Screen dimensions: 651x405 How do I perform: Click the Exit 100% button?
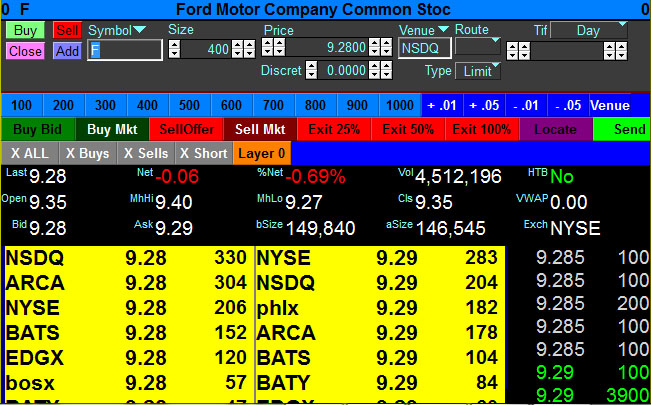tap(482, 129)
